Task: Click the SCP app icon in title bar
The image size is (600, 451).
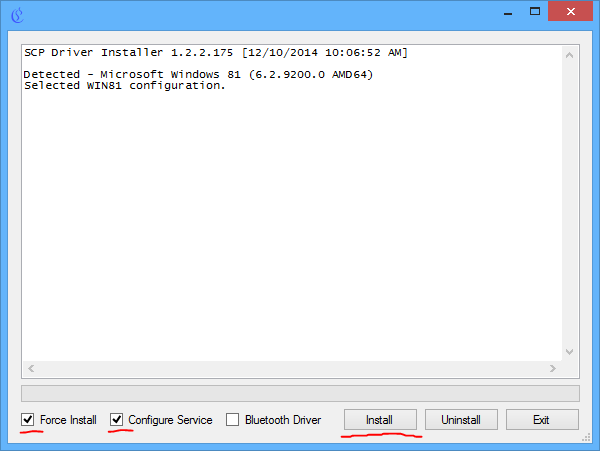Action: pyautogui.click(x=17, y=16)
